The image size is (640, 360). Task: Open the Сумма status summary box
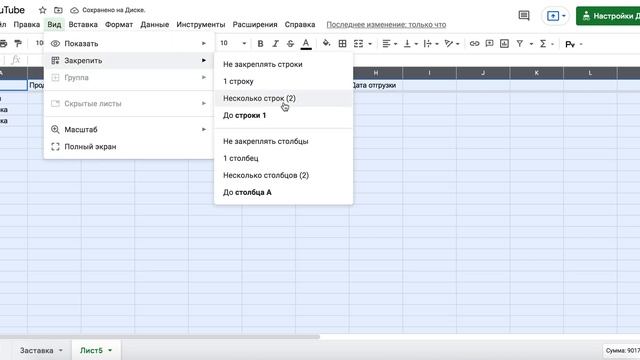[621, 350]
